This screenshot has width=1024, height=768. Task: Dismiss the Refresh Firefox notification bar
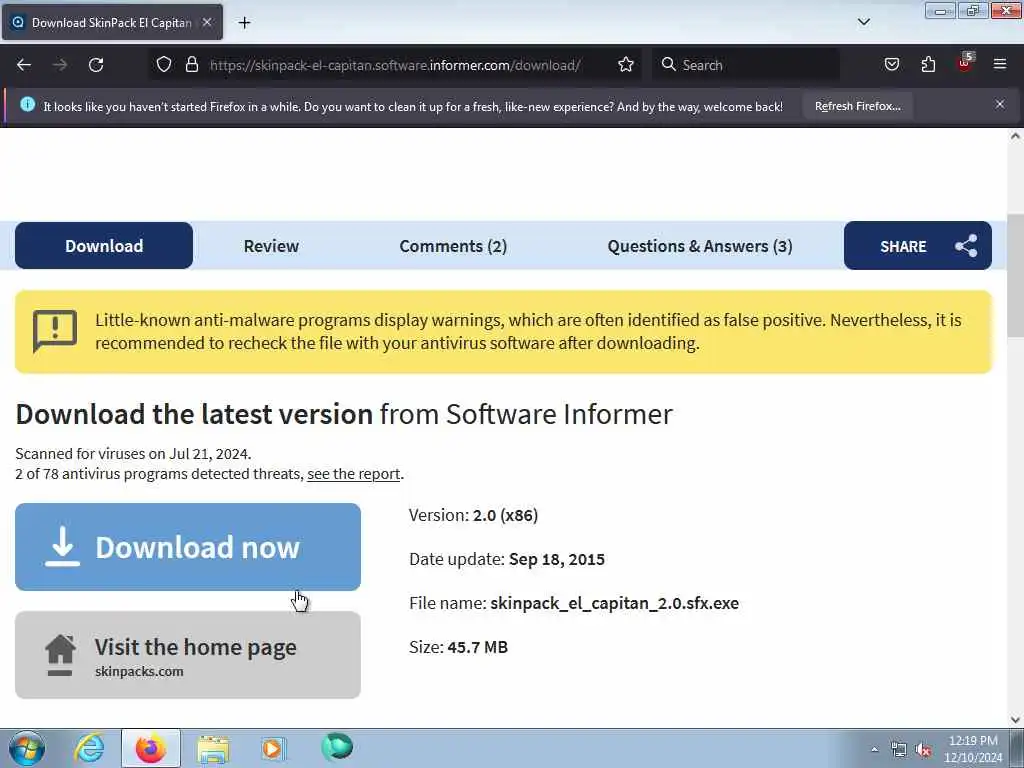click(1000, 104)
